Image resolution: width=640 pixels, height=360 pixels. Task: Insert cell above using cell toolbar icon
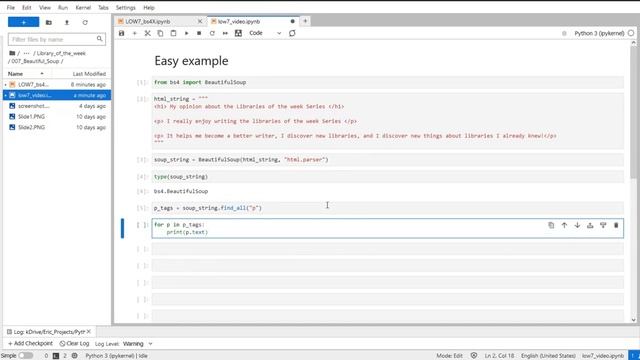(x=590, y=225)
